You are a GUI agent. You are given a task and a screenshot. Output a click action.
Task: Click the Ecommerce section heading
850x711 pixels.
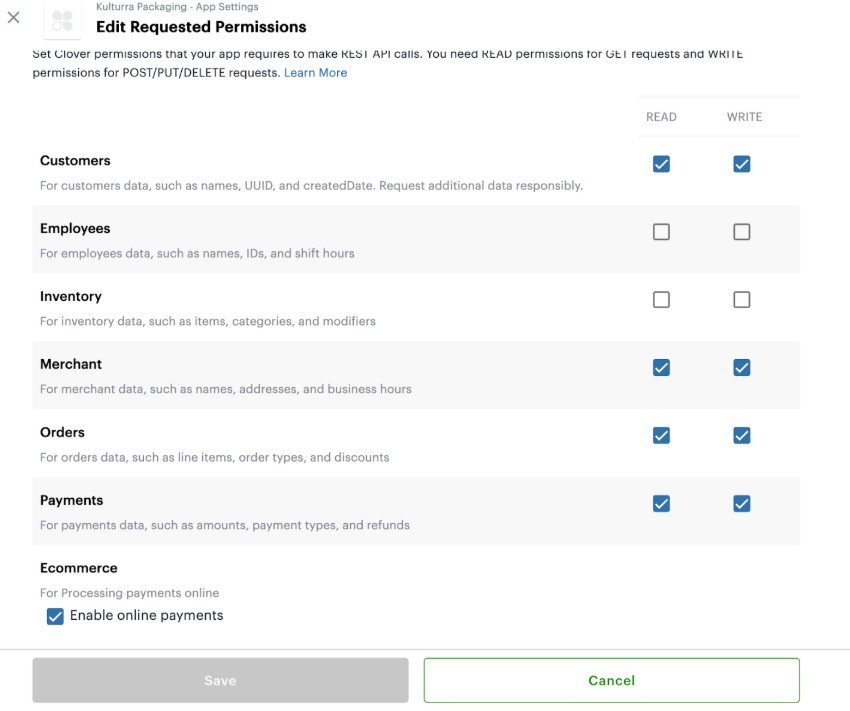(79, 568)
